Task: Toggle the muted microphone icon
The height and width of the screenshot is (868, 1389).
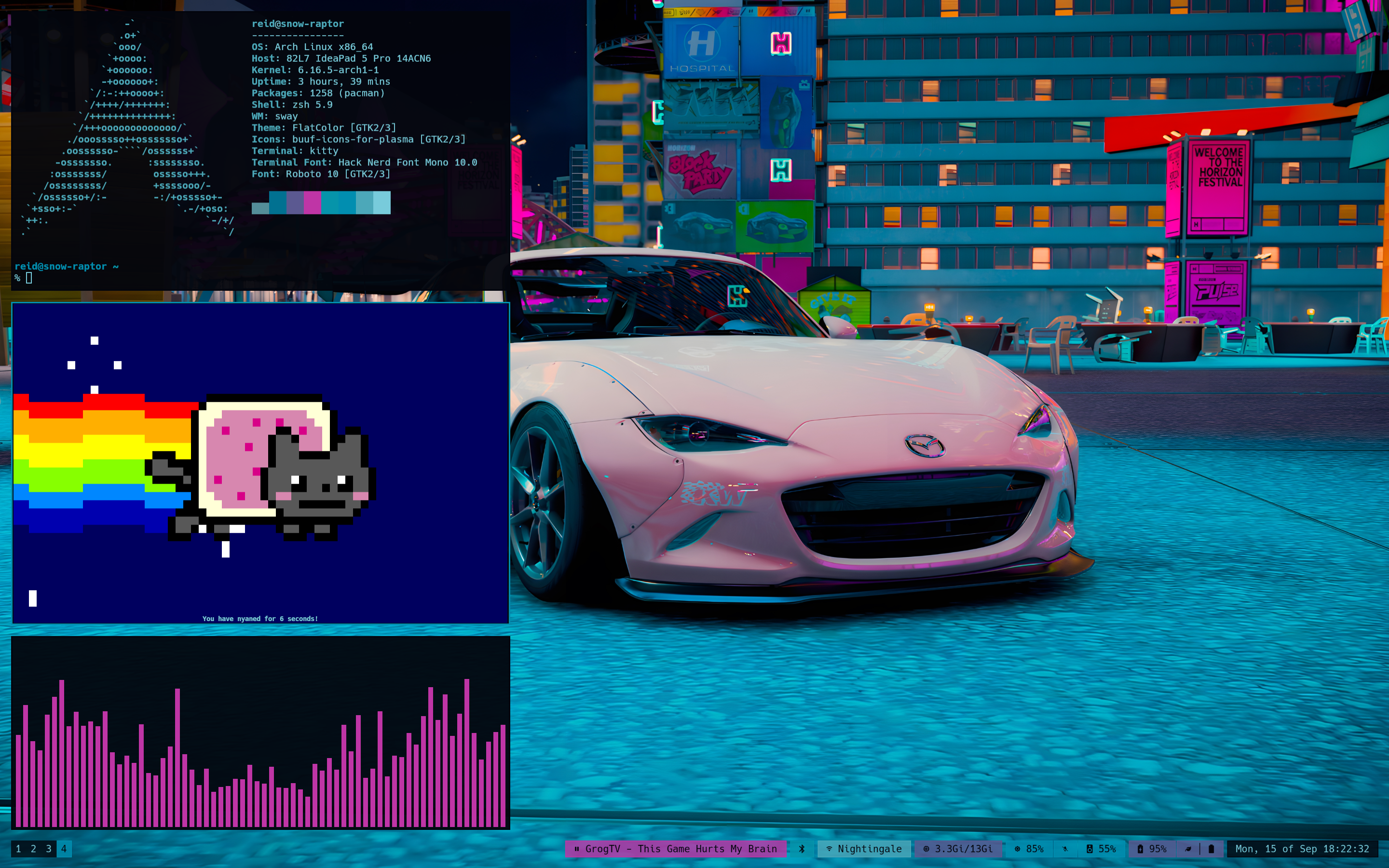Action: (1065, 849)
